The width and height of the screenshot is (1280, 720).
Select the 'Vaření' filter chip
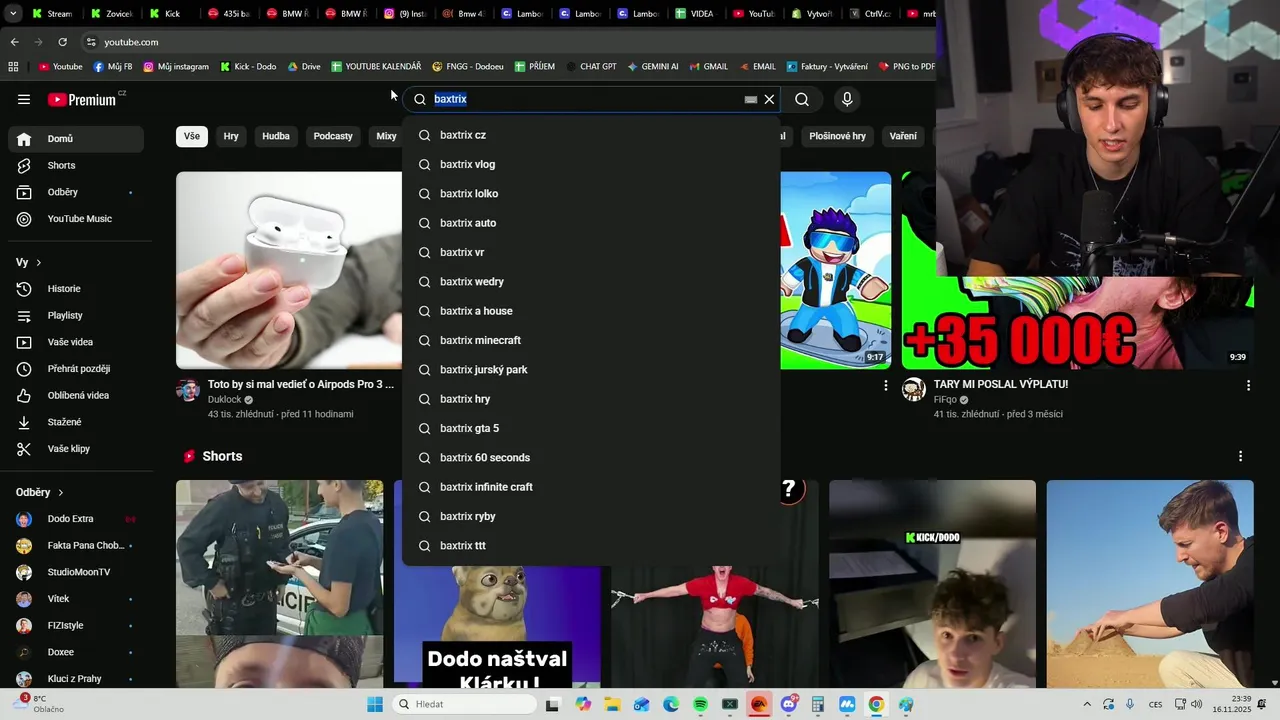903,136
